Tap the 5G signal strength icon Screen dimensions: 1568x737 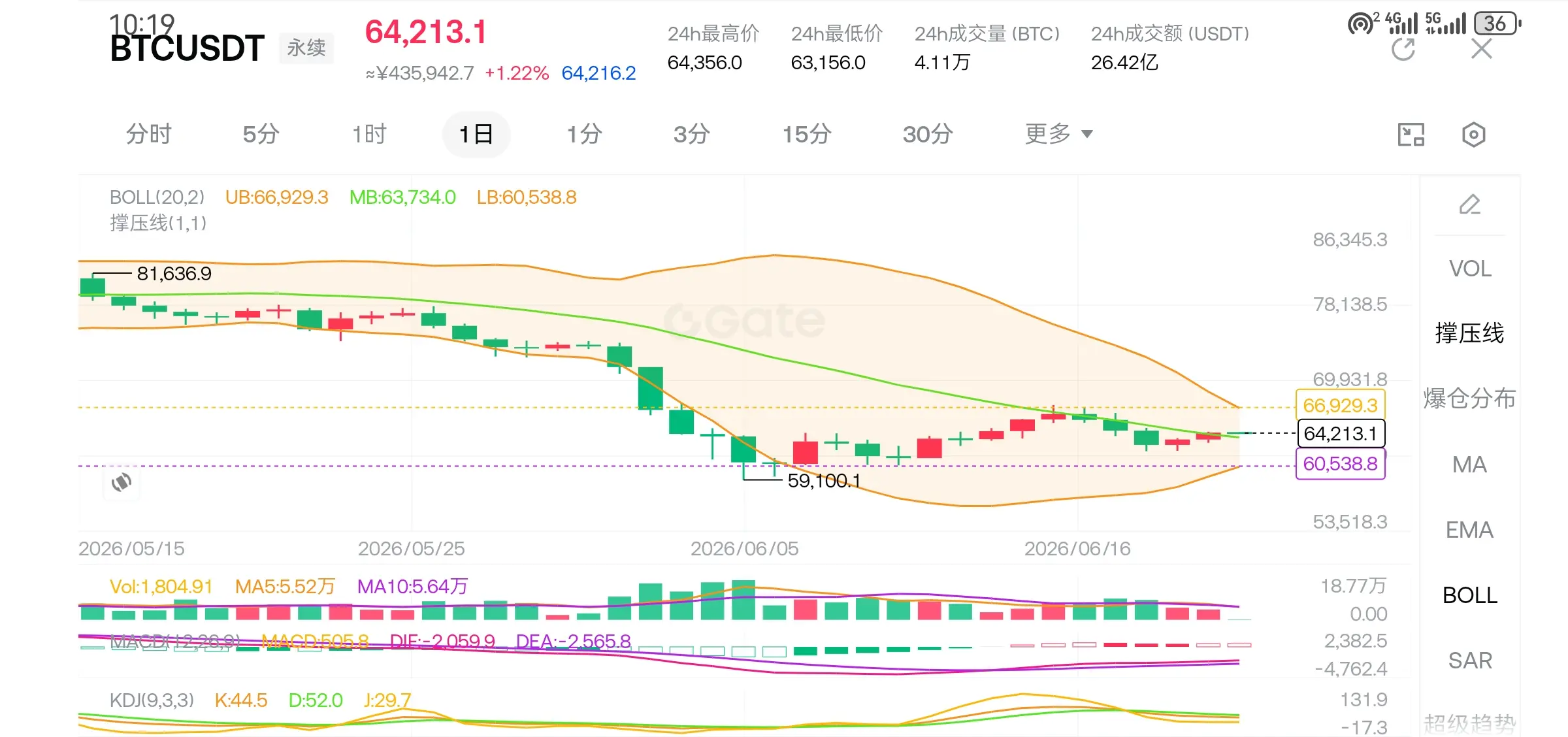pyautogui.click(x=1446, y=24)
